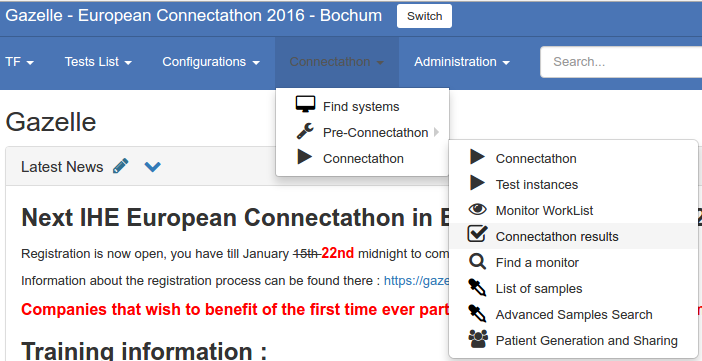
Task: Click the checkbox icon for Connectathon results
Action: 477,235
